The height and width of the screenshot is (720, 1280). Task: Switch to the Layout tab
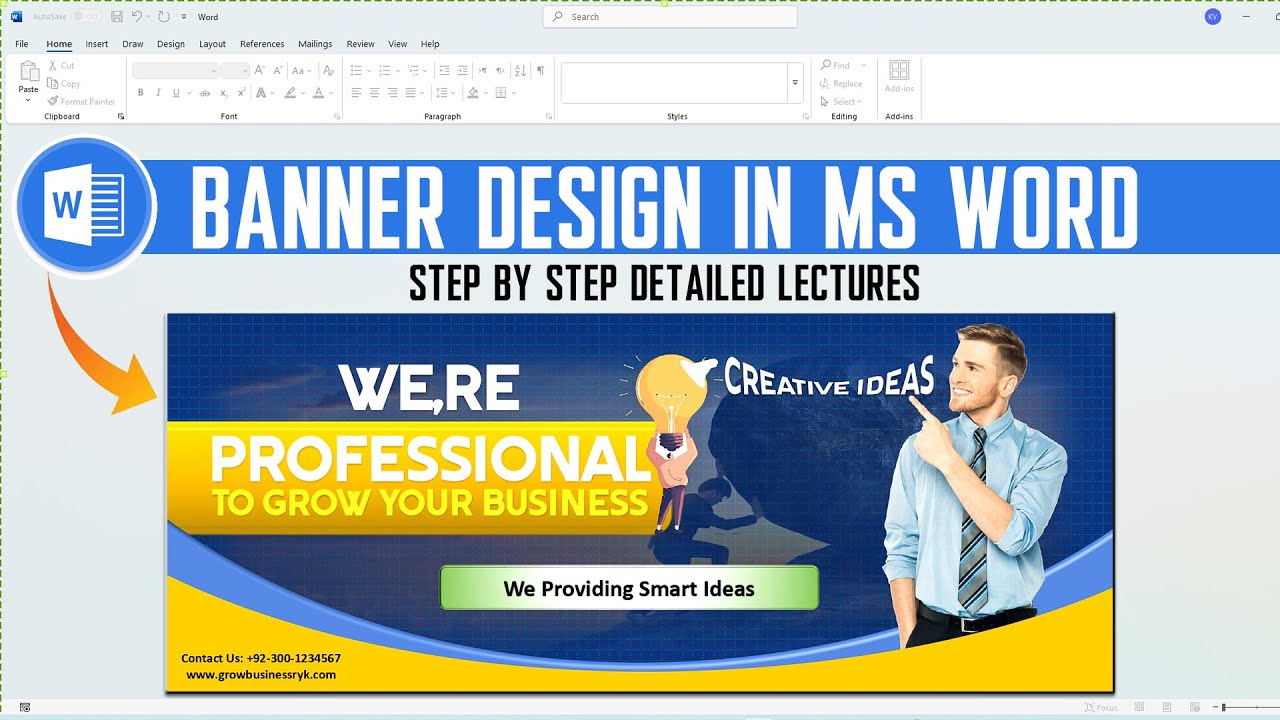click(212, 44)
